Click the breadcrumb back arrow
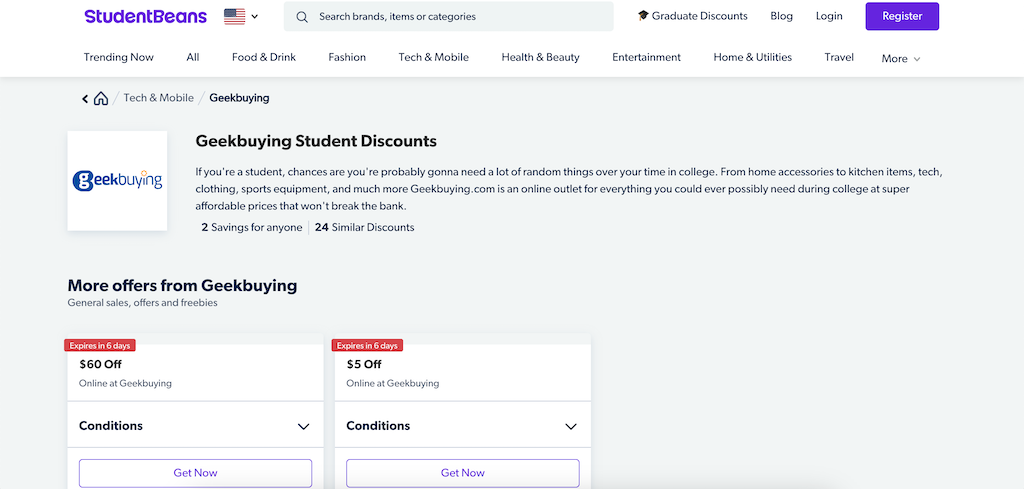Viewport: 1024px width, 489px height. (85, 99)
